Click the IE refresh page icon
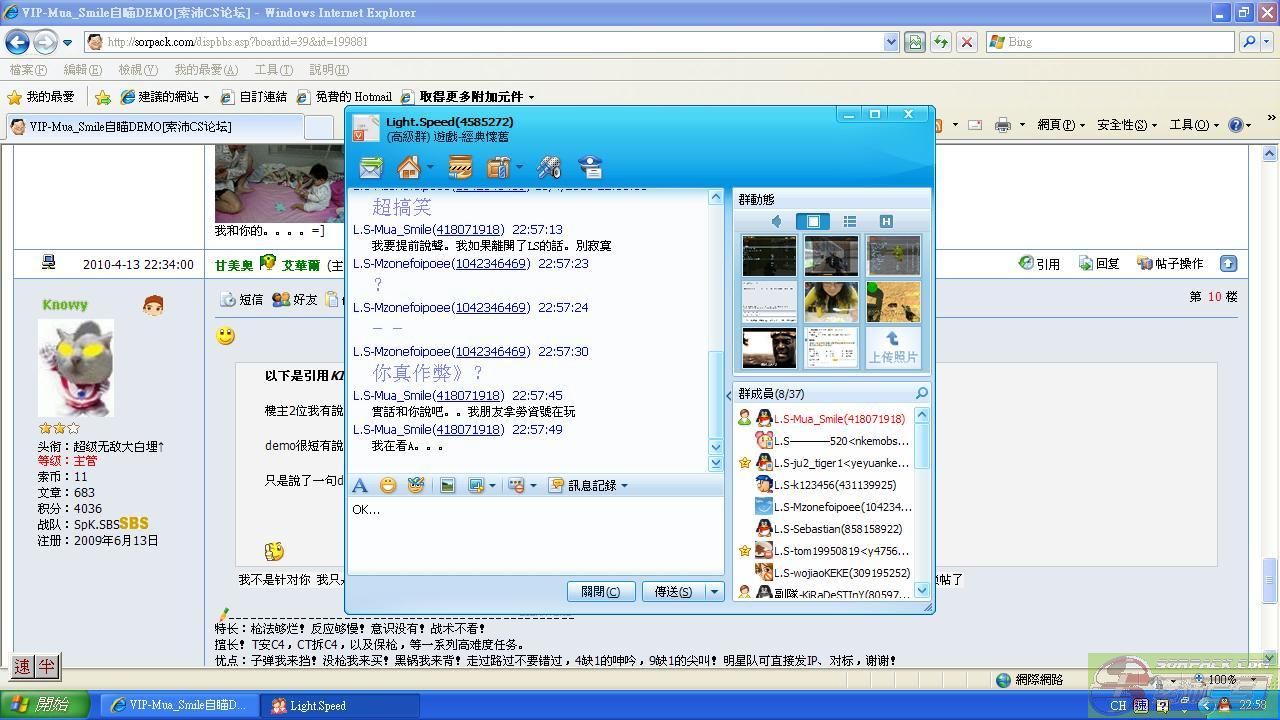This screenshot has width=1280, height=720. pos(941,42)
